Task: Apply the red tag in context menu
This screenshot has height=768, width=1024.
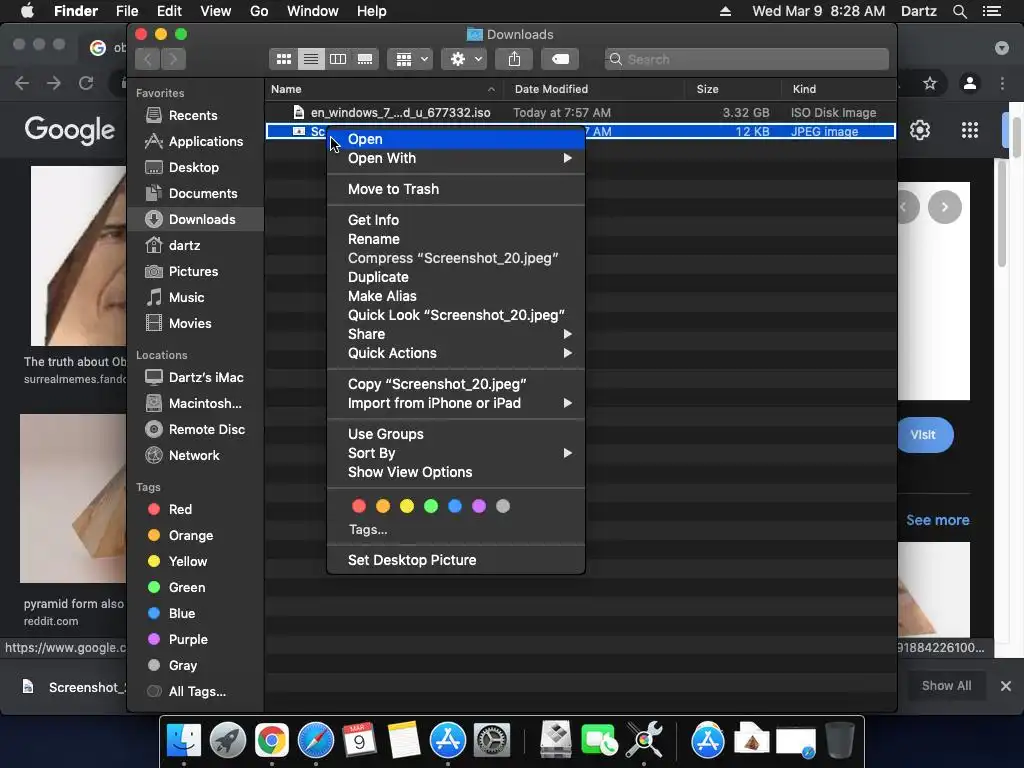Action: [x=359, y=506]
